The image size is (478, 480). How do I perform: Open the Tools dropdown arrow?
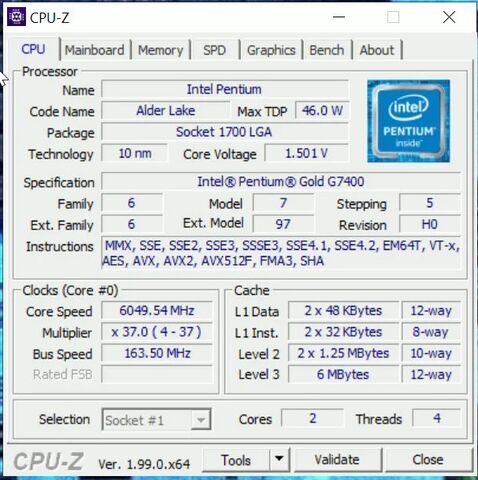click(x=279, y=459)
